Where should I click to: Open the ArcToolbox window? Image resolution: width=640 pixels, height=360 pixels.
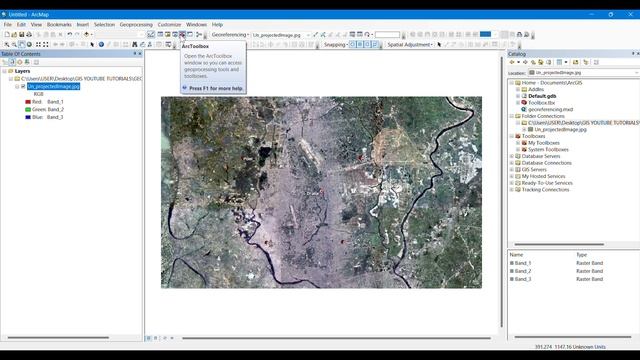(182, 35)
